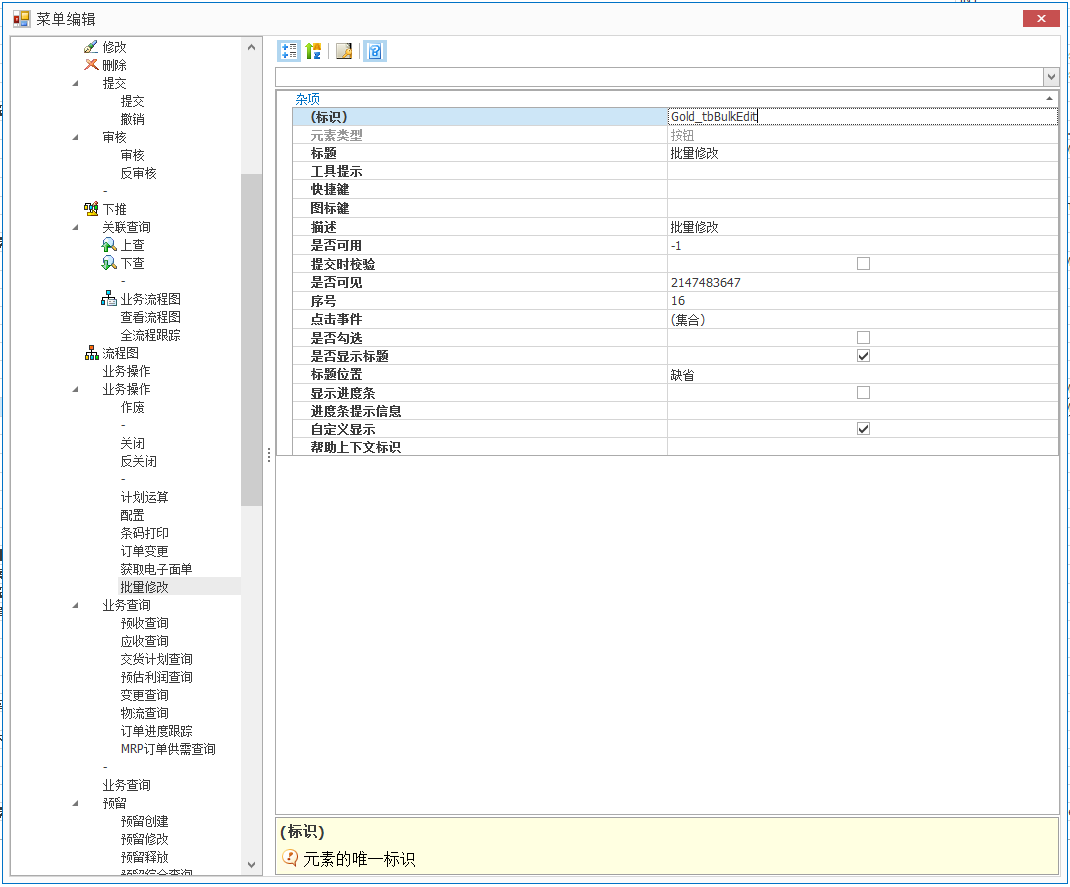Collapse the 关联查询 tree node
The height and width of the screenshot is (887, 1070).
76,227
